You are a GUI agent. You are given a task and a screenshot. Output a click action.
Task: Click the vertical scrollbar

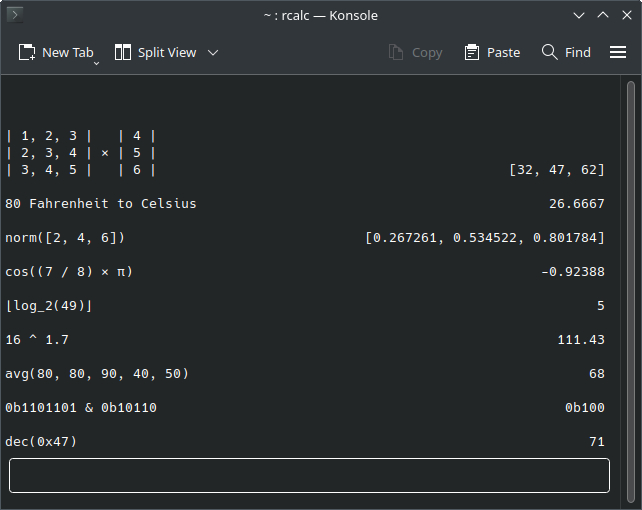pyautogui.click(x=631, y=291)
